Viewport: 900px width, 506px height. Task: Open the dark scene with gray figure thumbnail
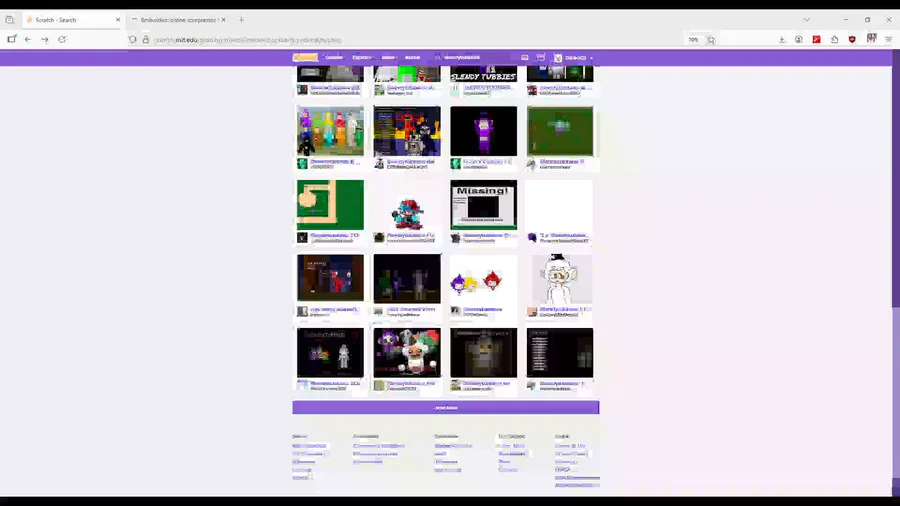click(x=407, y=278)
